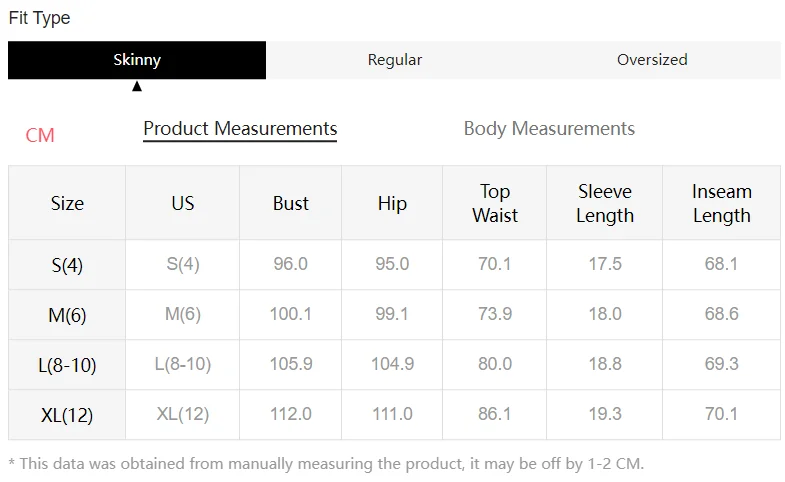Viewport: 785px width, 482px height.
Task: Toggle the CM unit label
Action: click(x=40, y=135)
